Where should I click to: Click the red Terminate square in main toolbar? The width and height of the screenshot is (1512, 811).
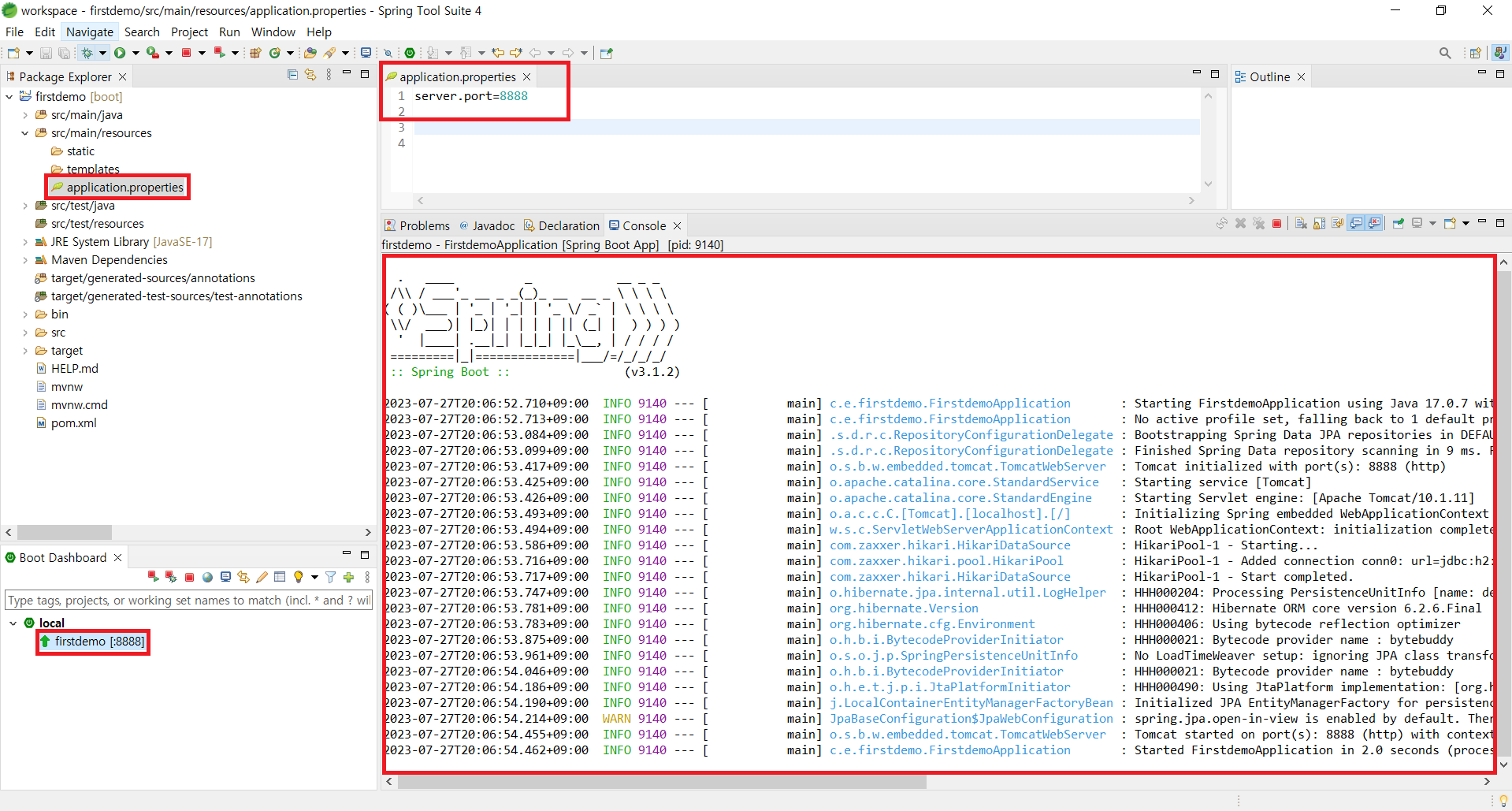pos(186,53)
